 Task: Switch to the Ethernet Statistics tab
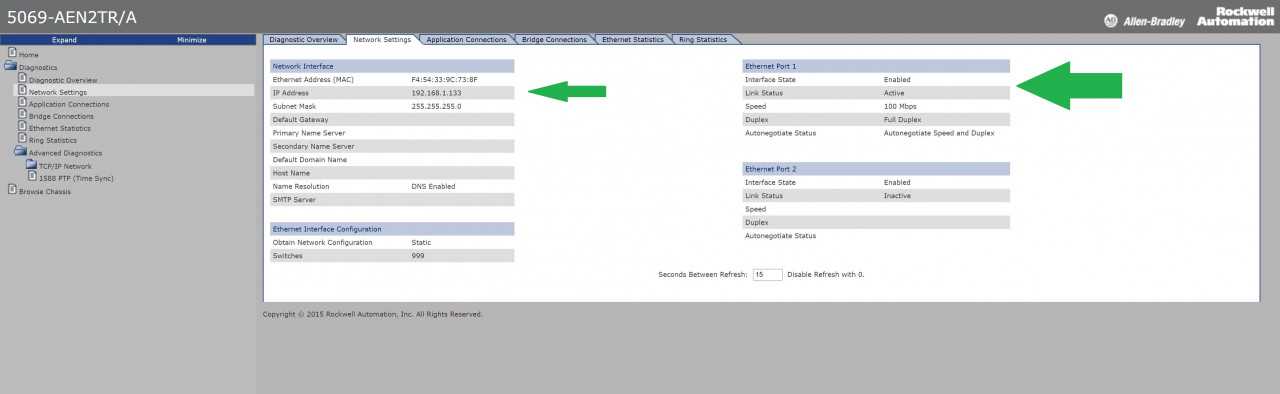pos(632,39)
